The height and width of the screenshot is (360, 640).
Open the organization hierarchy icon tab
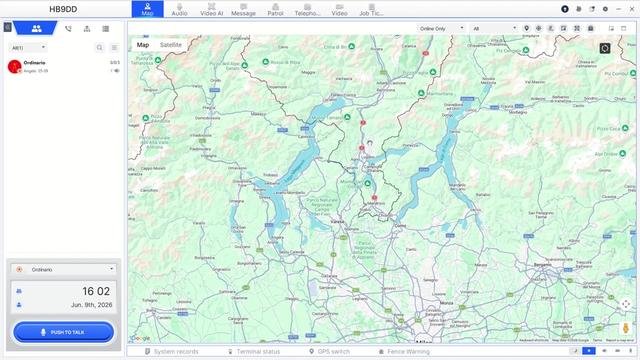tap(87, 29)
